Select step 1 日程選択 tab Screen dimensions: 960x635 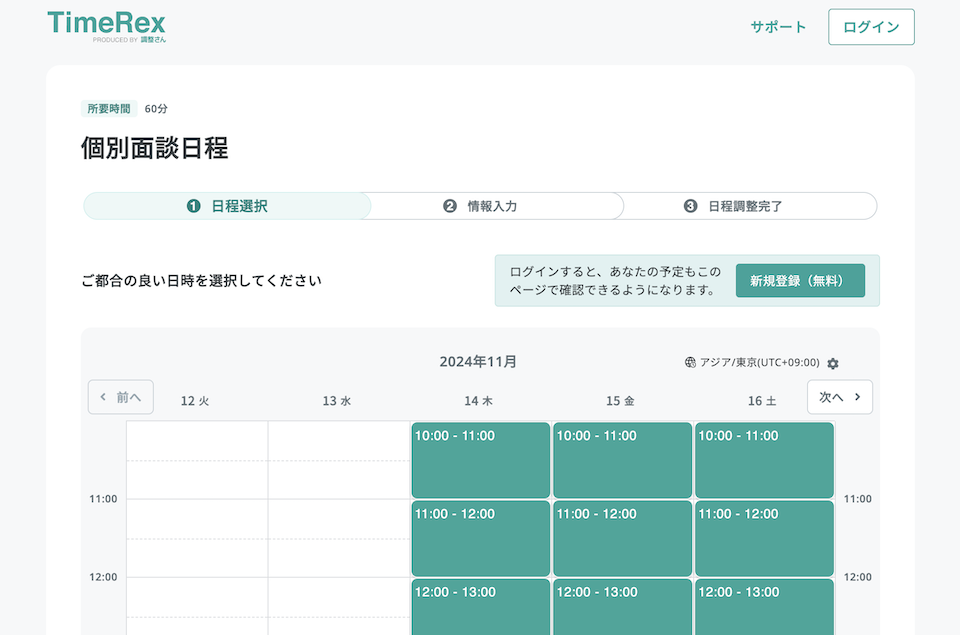point(227,206)
